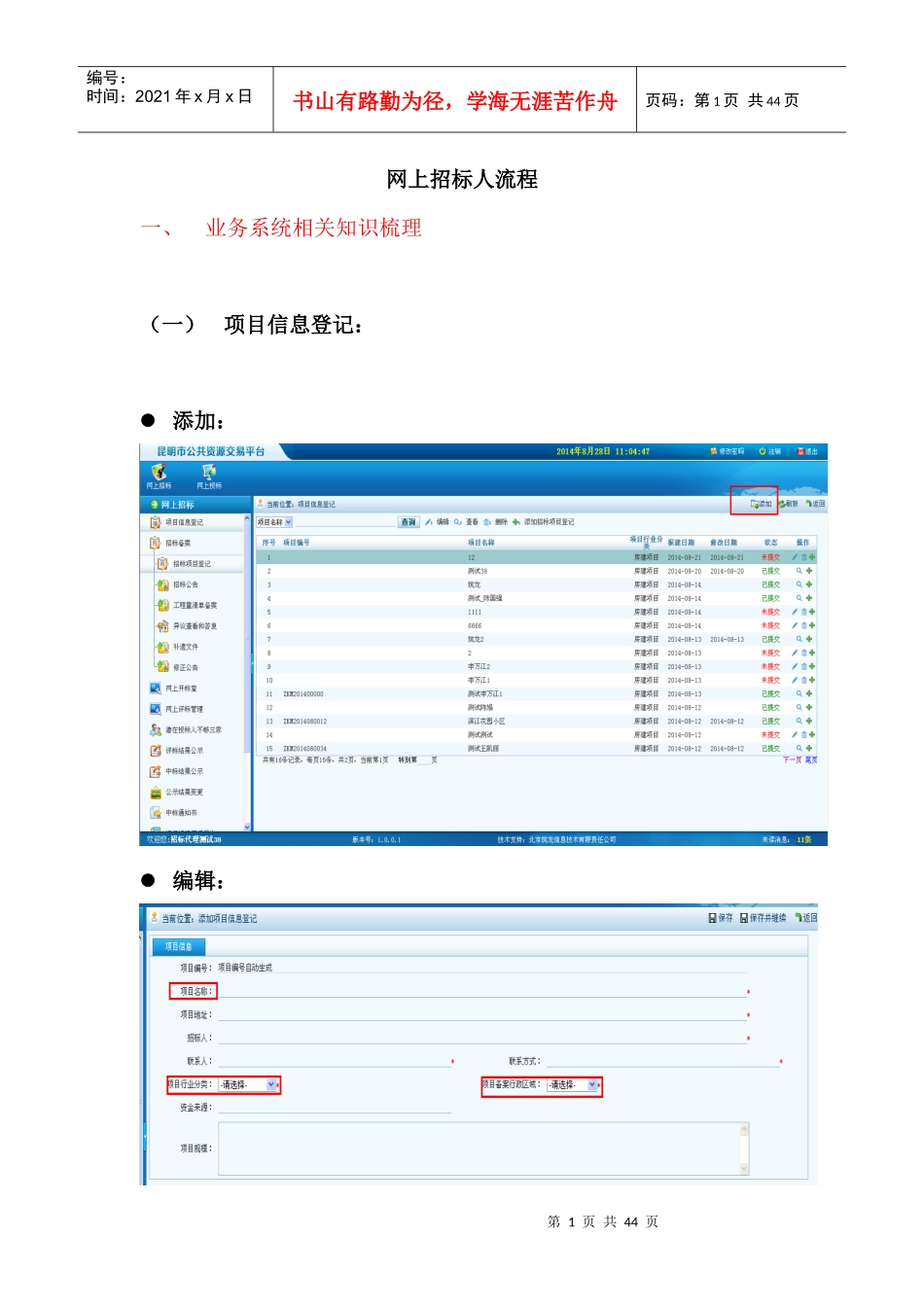924x1307 pixels.
Task: Click the sidebar scroll-down arrow
Action: click(x=247, y=827)
